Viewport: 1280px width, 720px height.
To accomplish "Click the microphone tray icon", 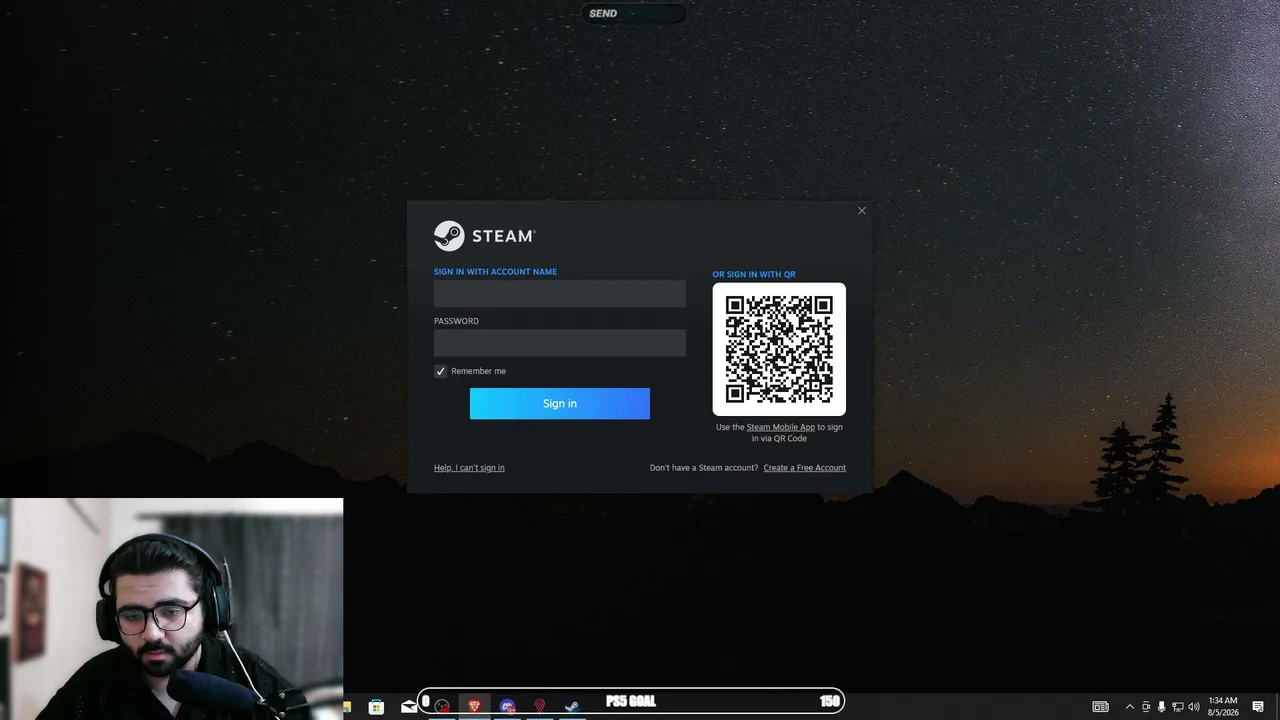I will 1161,707.
